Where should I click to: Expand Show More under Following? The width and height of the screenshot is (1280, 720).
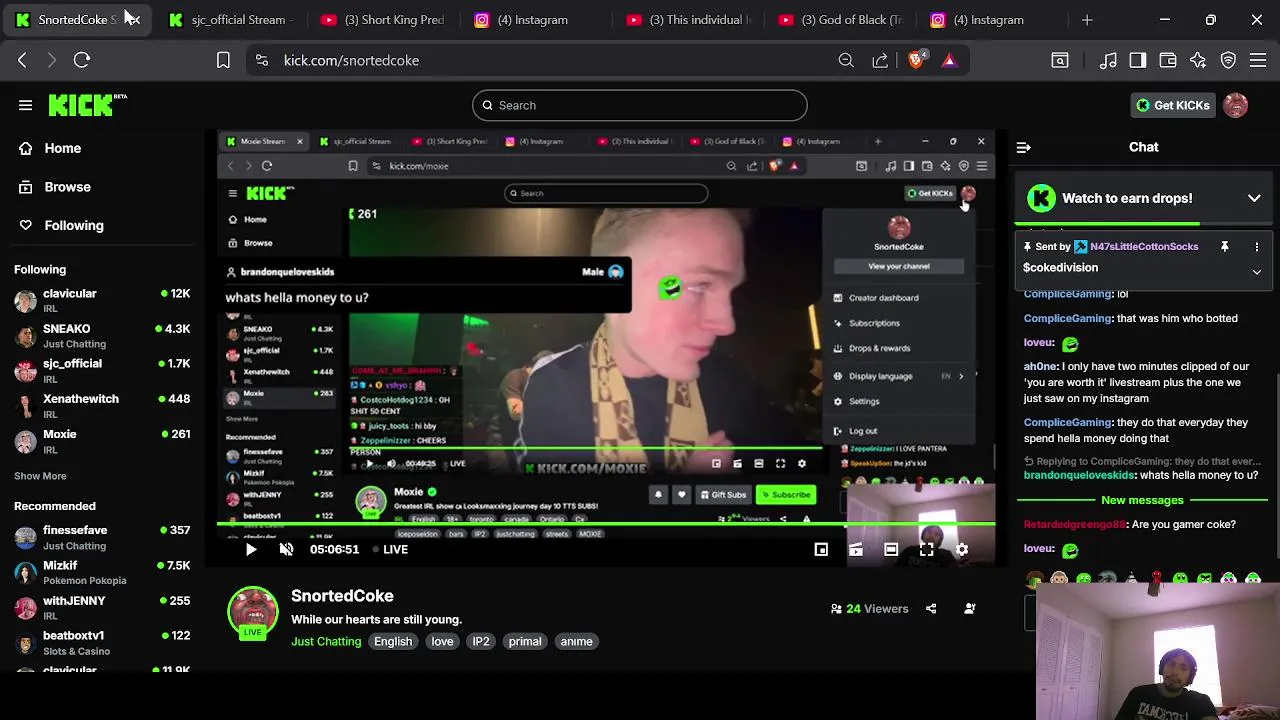(x=40, y=476)
